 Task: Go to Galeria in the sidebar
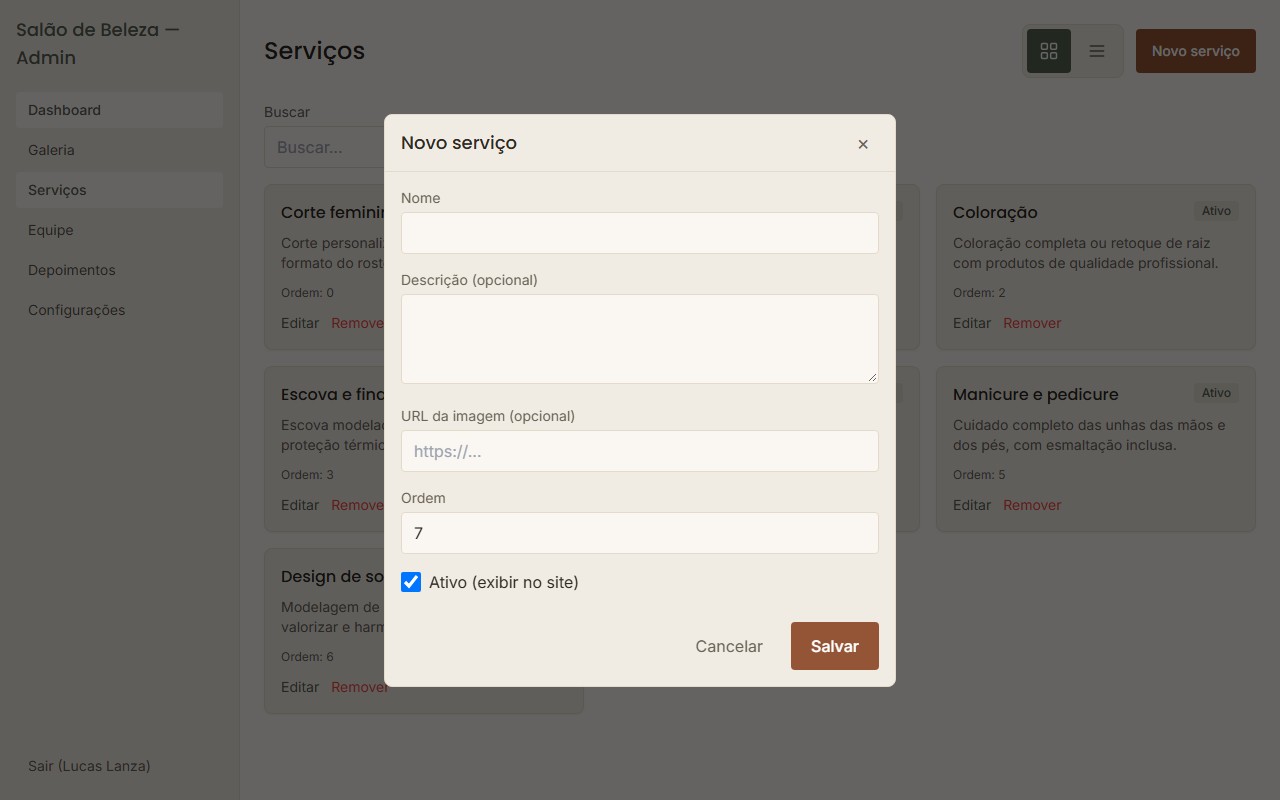click(119, 150)
